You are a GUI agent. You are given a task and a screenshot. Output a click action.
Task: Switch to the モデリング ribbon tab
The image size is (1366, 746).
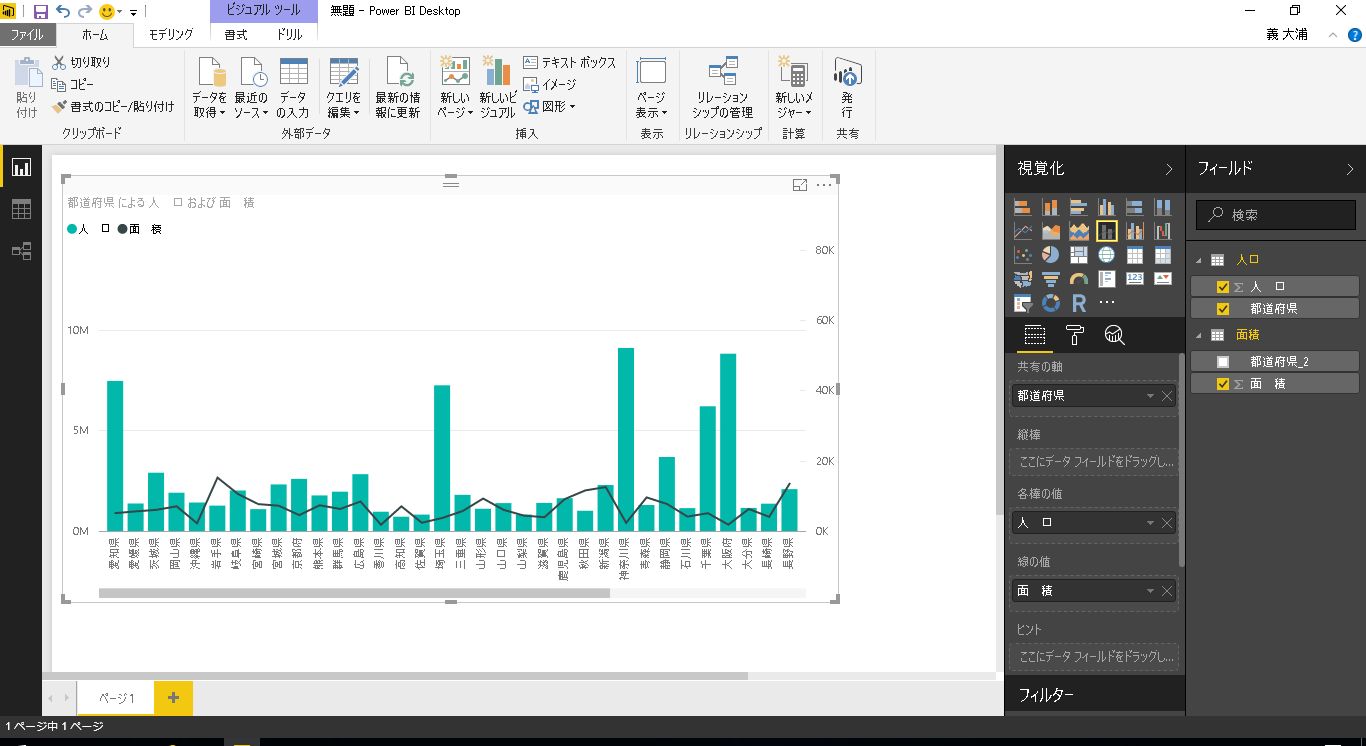tap(171, 35)
